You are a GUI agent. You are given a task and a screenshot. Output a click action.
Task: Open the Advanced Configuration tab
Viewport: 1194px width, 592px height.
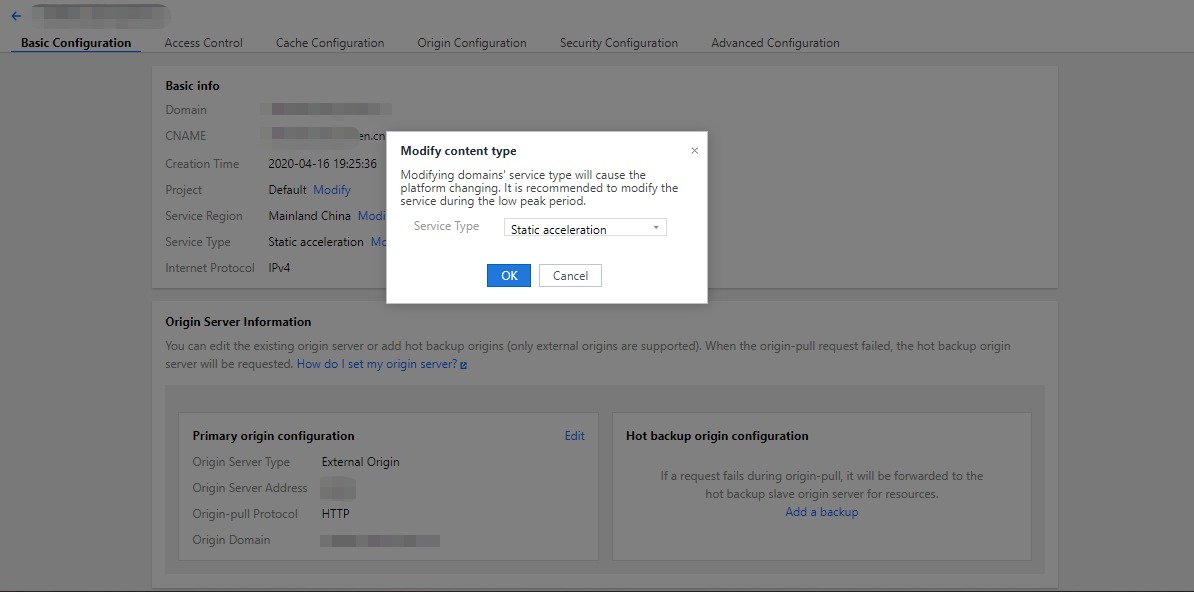[775, 43]
